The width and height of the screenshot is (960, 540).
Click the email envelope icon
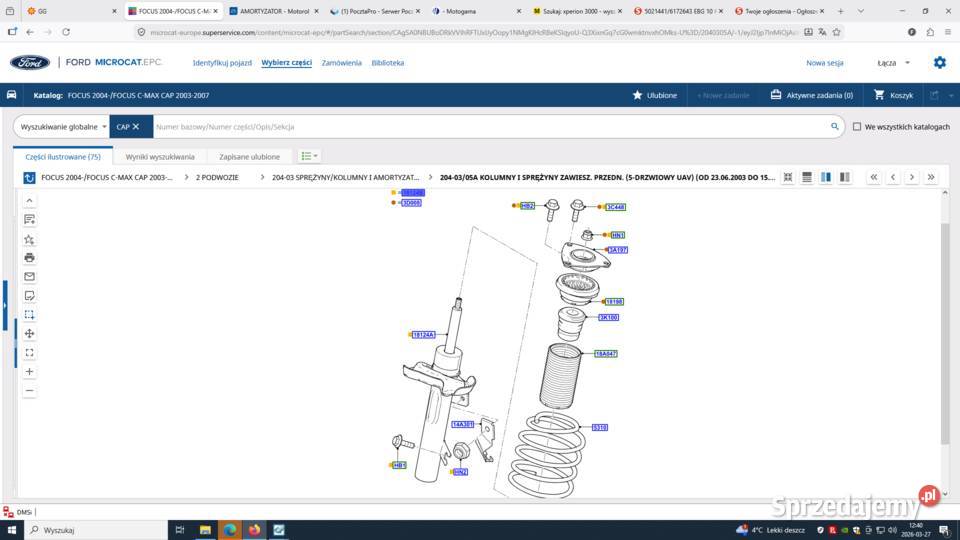point(29,276)
